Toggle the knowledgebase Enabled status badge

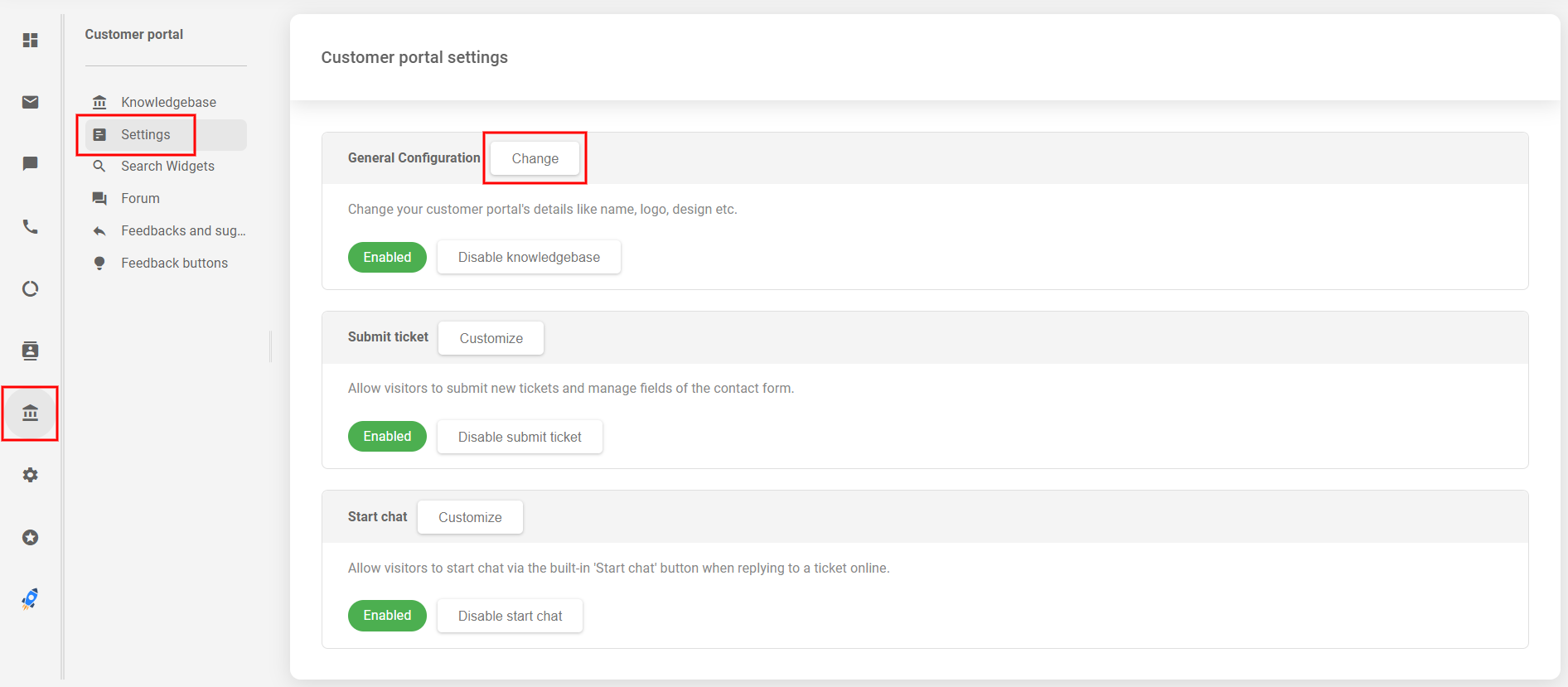pos(387,257)
